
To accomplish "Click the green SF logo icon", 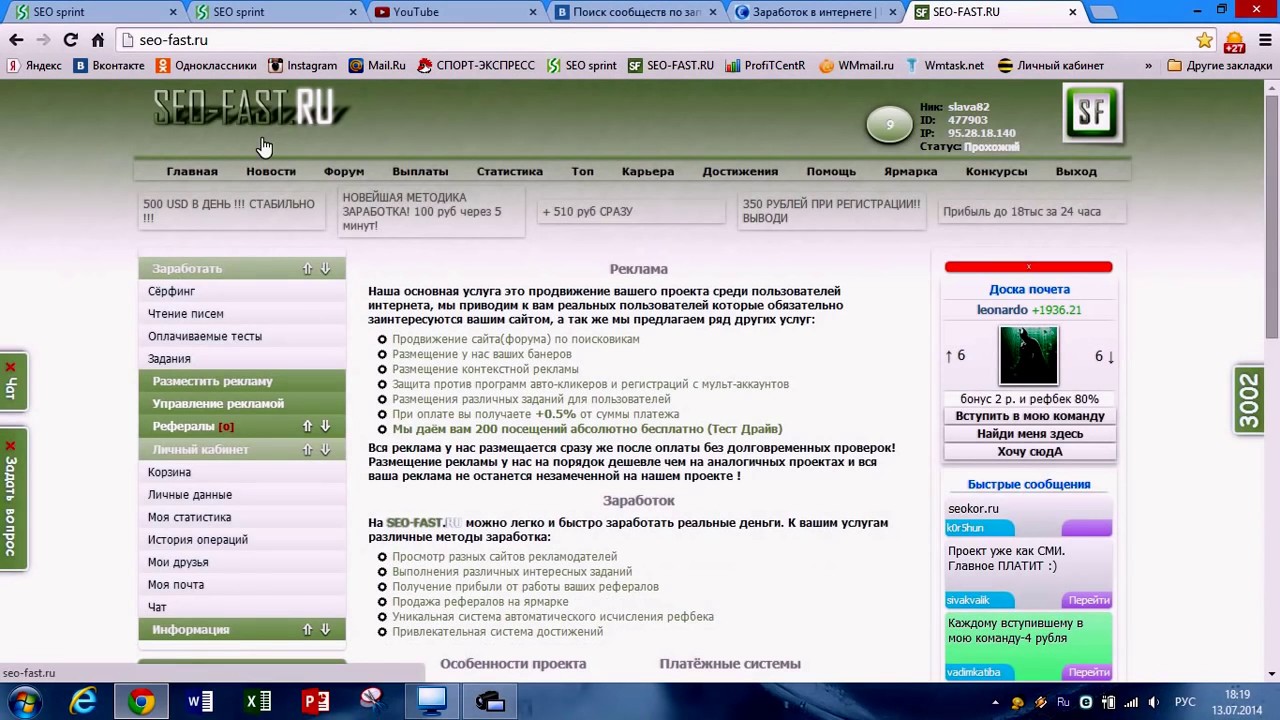I will pyautogui.click(x=1092, y=113).
